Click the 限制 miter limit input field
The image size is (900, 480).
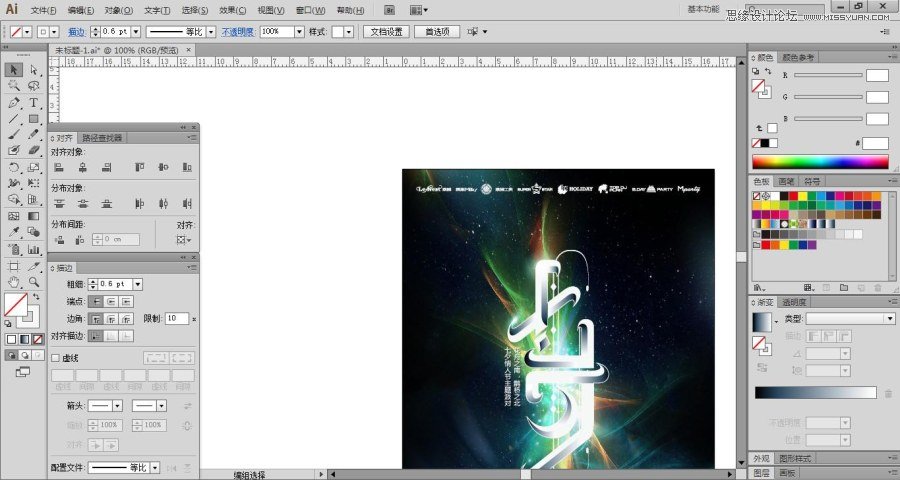[177, 319]
